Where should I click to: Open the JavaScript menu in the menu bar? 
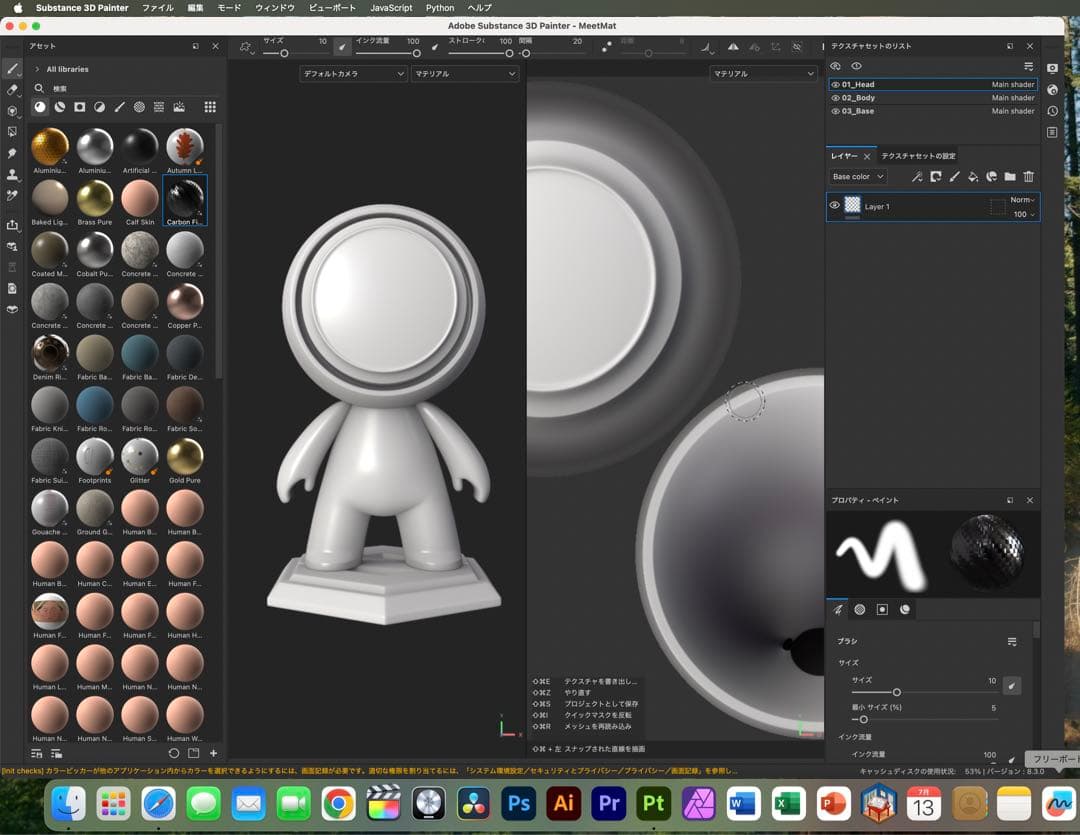point(390,8)
